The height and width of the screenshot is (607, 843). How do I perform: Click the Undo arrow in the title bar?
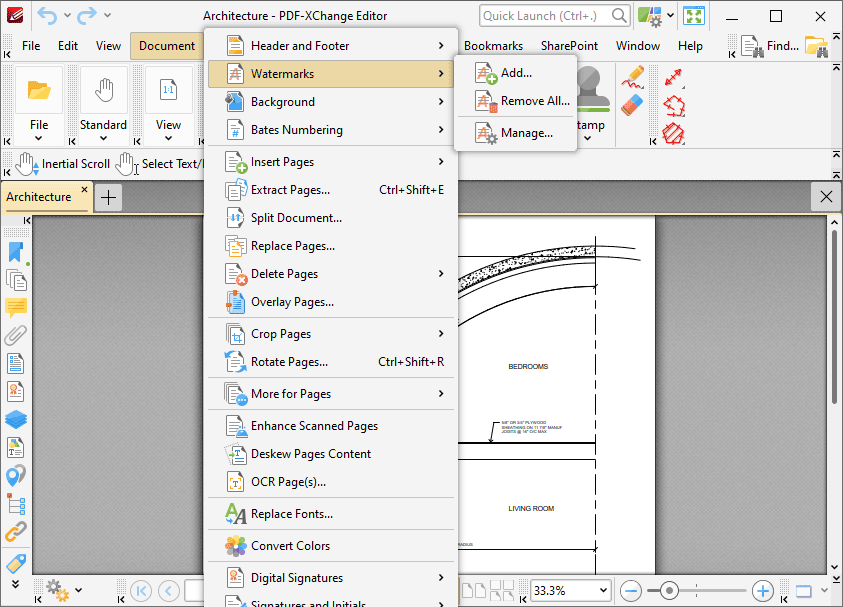coord(47,16)
